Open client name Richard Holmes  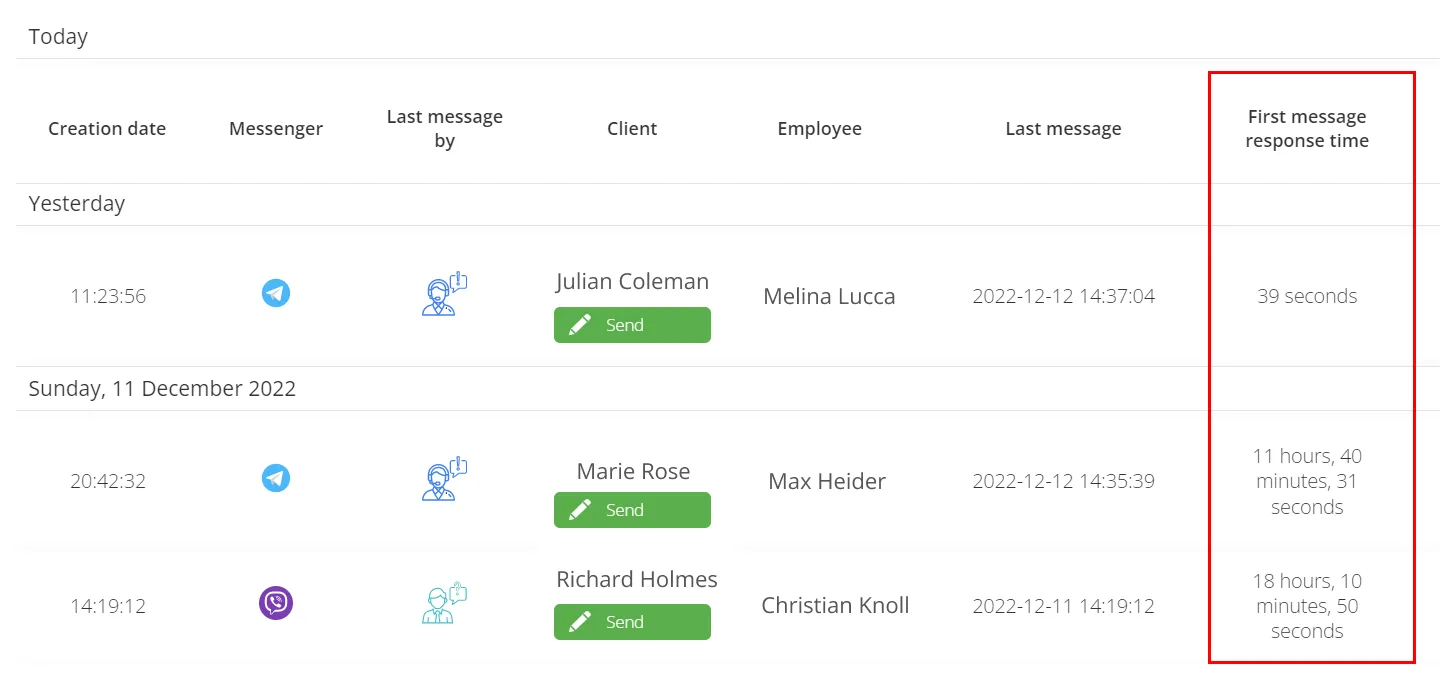click(637, 580)
